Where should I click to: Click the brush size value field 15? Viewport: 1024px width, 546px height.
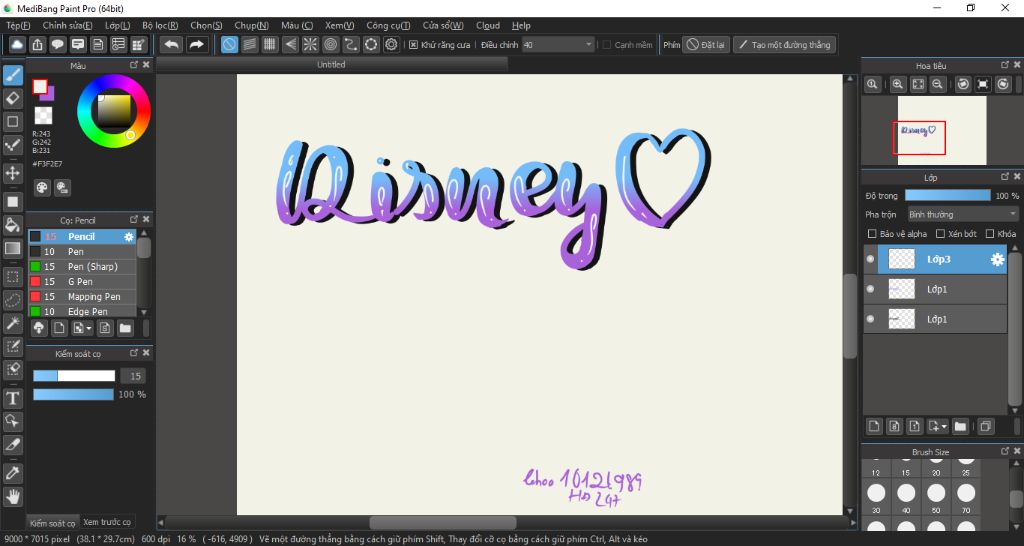point(133,376)
